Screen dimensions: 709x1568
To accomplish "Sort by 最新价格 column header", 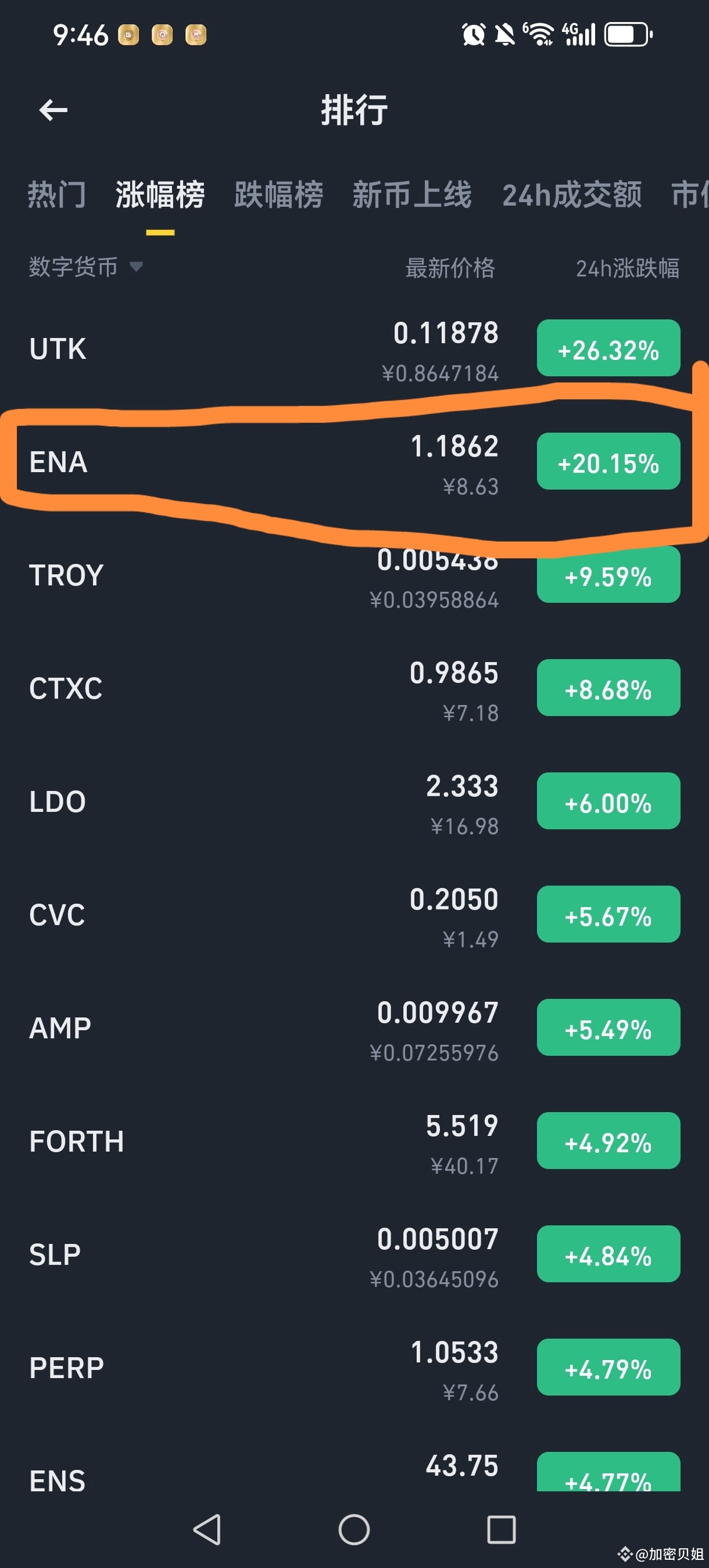I will (450, 268).
